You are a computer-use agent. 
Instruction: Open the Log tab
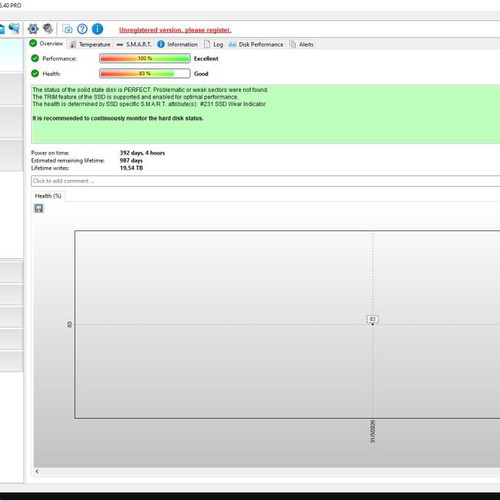(x=213, y=44)
